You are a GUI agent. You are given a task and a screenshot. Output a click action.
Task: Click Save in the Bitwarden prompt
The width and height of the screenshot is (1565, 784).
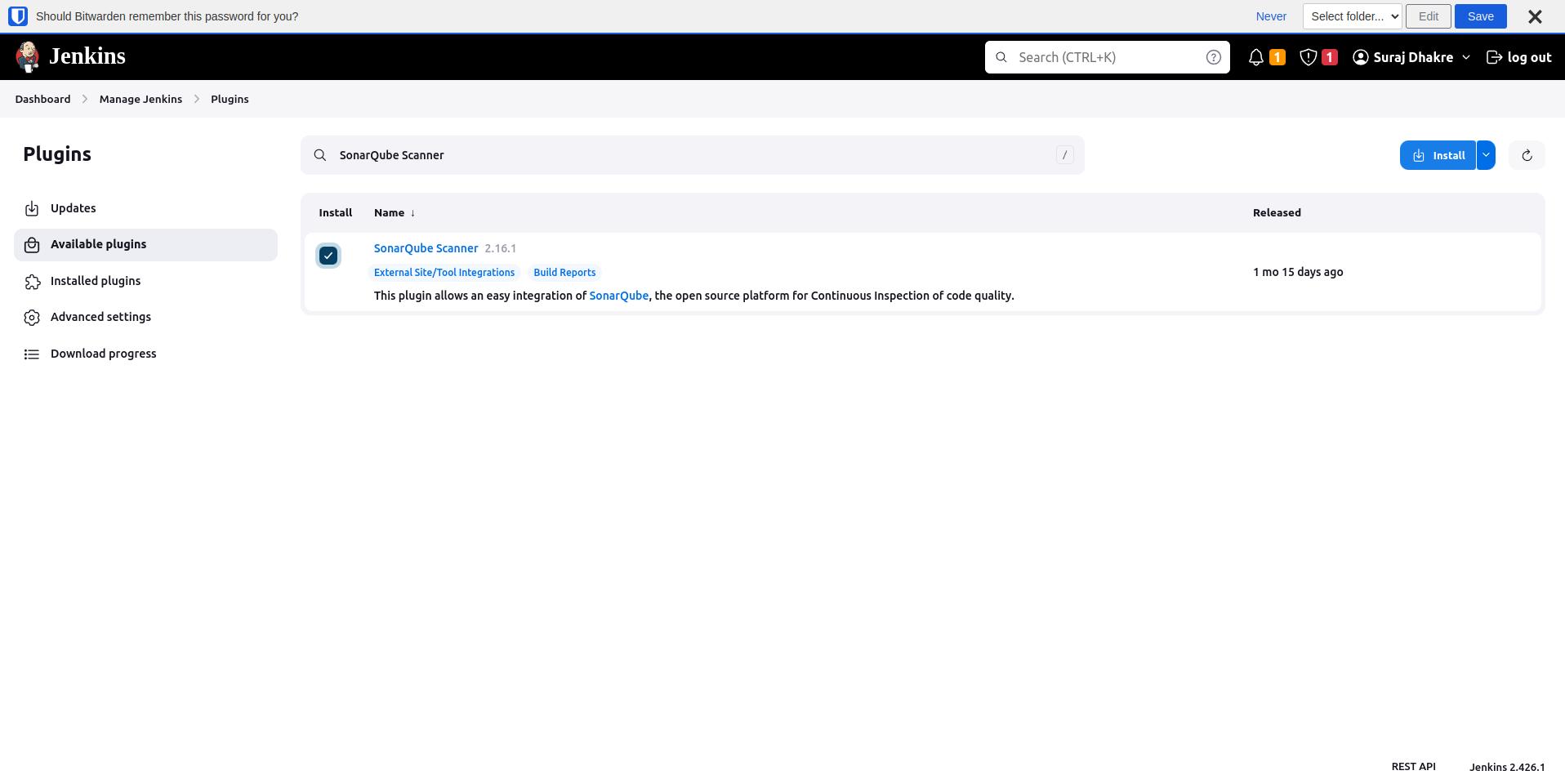[x=1480, y=16]
